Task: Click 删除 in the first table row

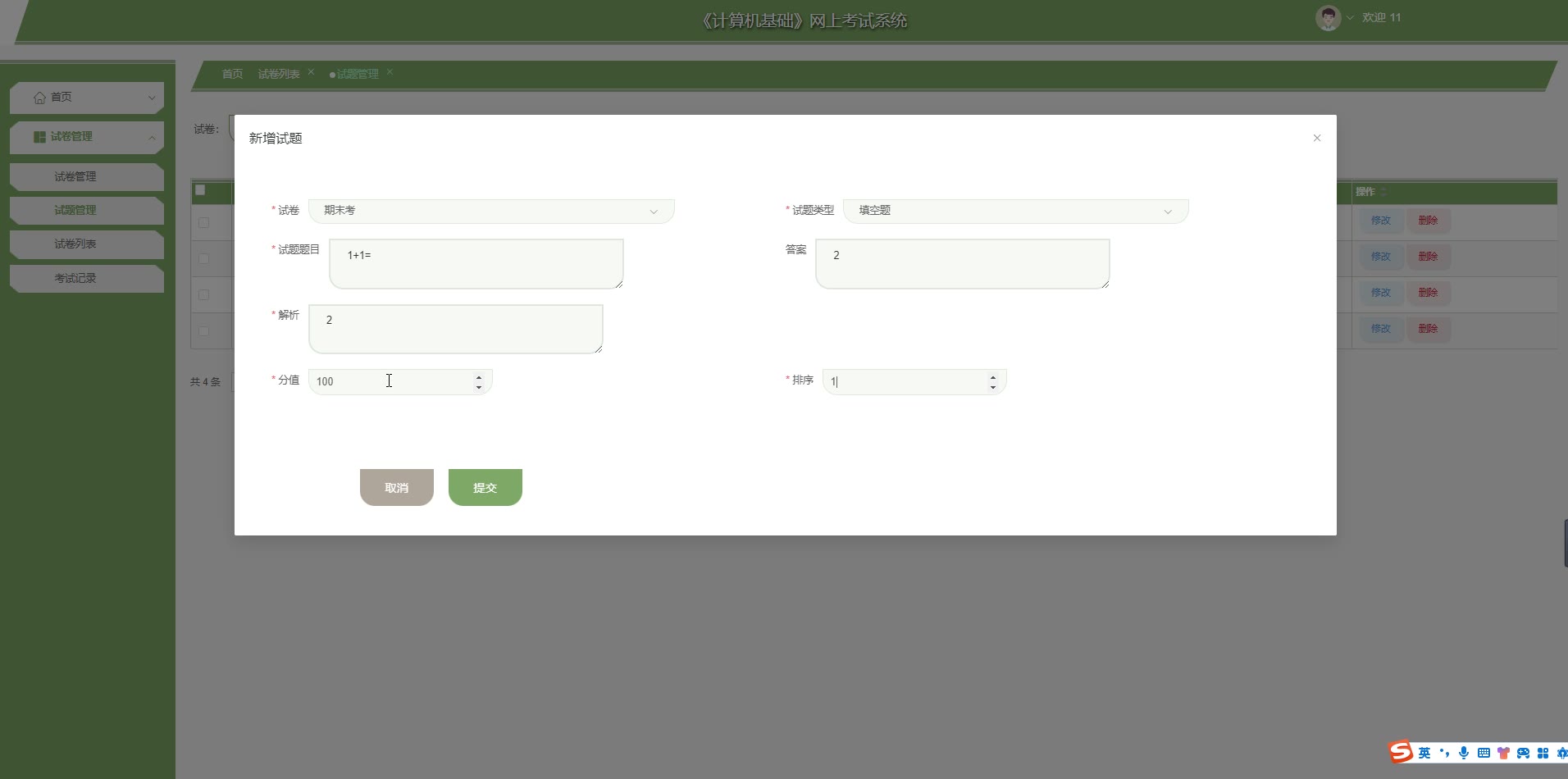Action: (1429, 221)
